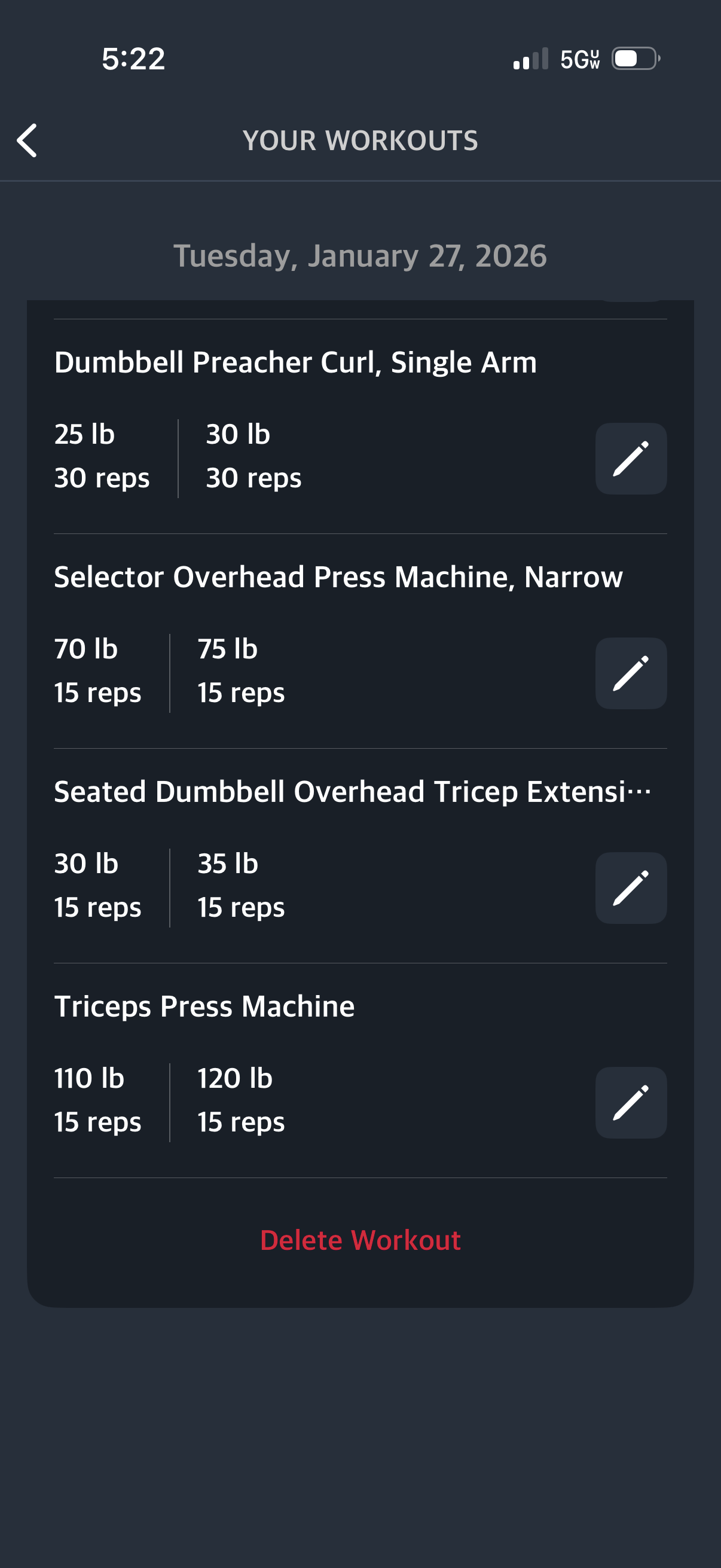Edit Seated Dumbbell Overhead Tricep Extension entry

630,888
